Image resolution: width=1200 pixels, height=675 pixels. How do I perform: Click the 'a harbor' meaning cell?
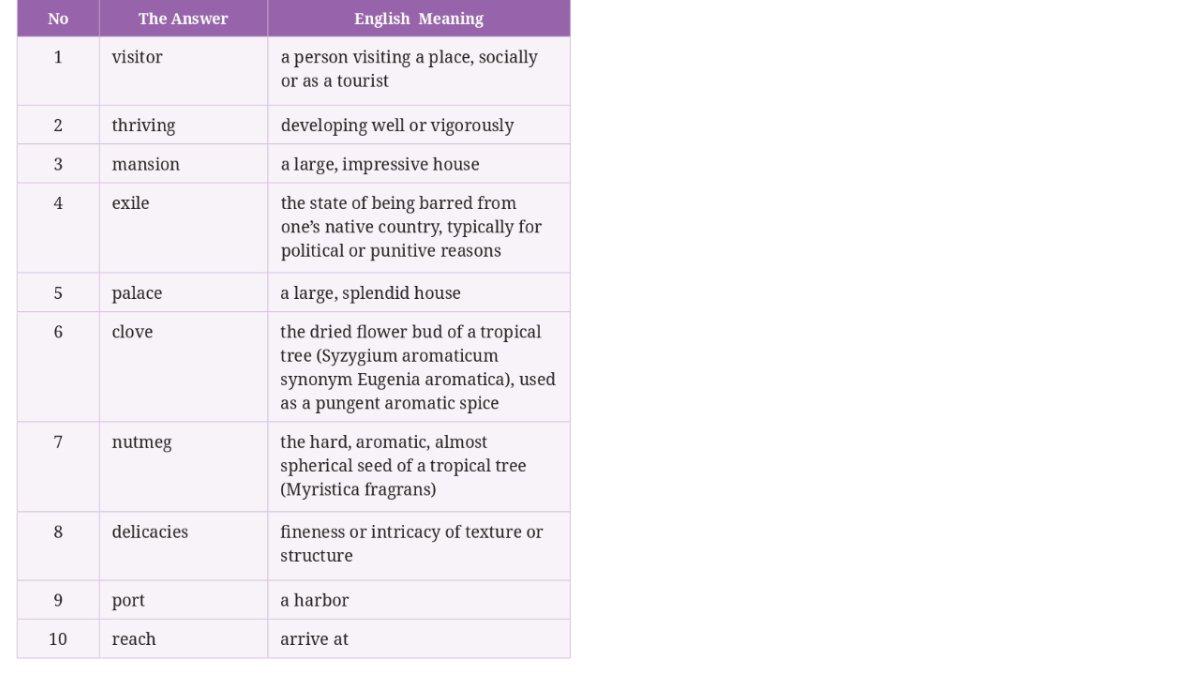419,600
